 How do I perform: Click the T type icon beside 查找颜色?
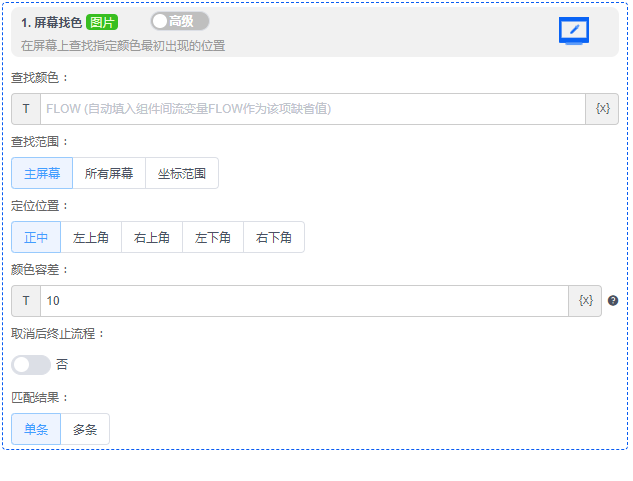[26, 109]
